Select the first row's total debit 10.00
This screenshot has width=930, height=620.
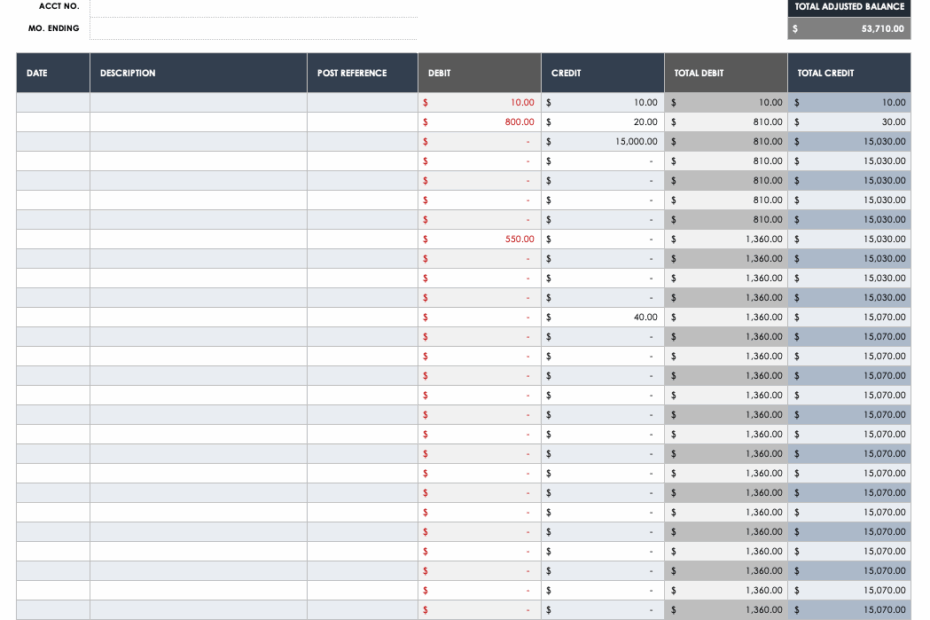click(726, 103)
